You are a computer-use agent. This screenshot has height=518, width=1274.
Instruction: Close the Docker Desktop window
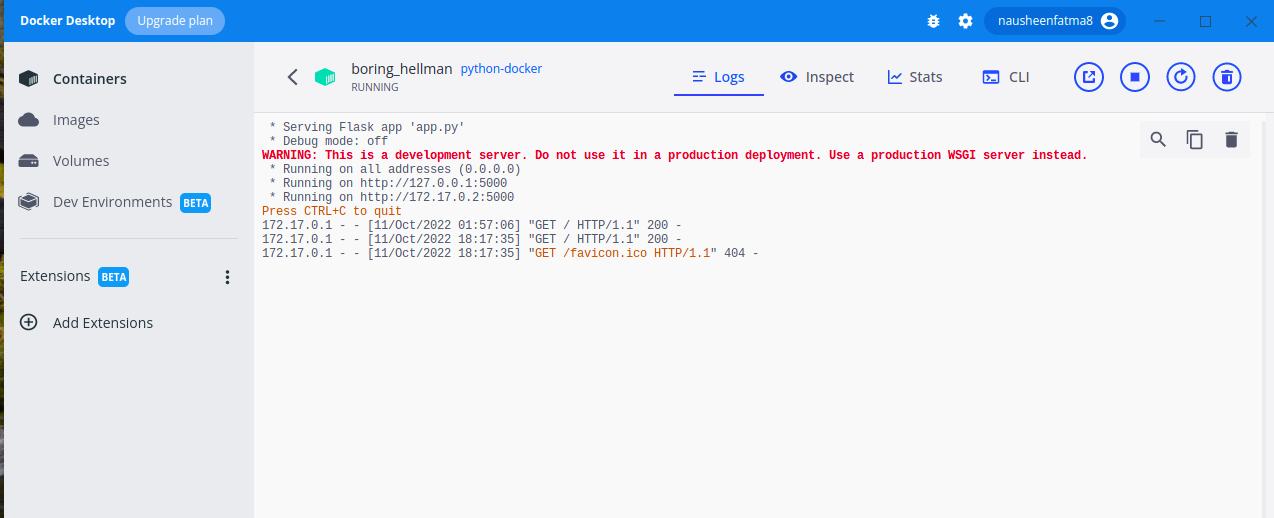click(x=1251, y=21)
